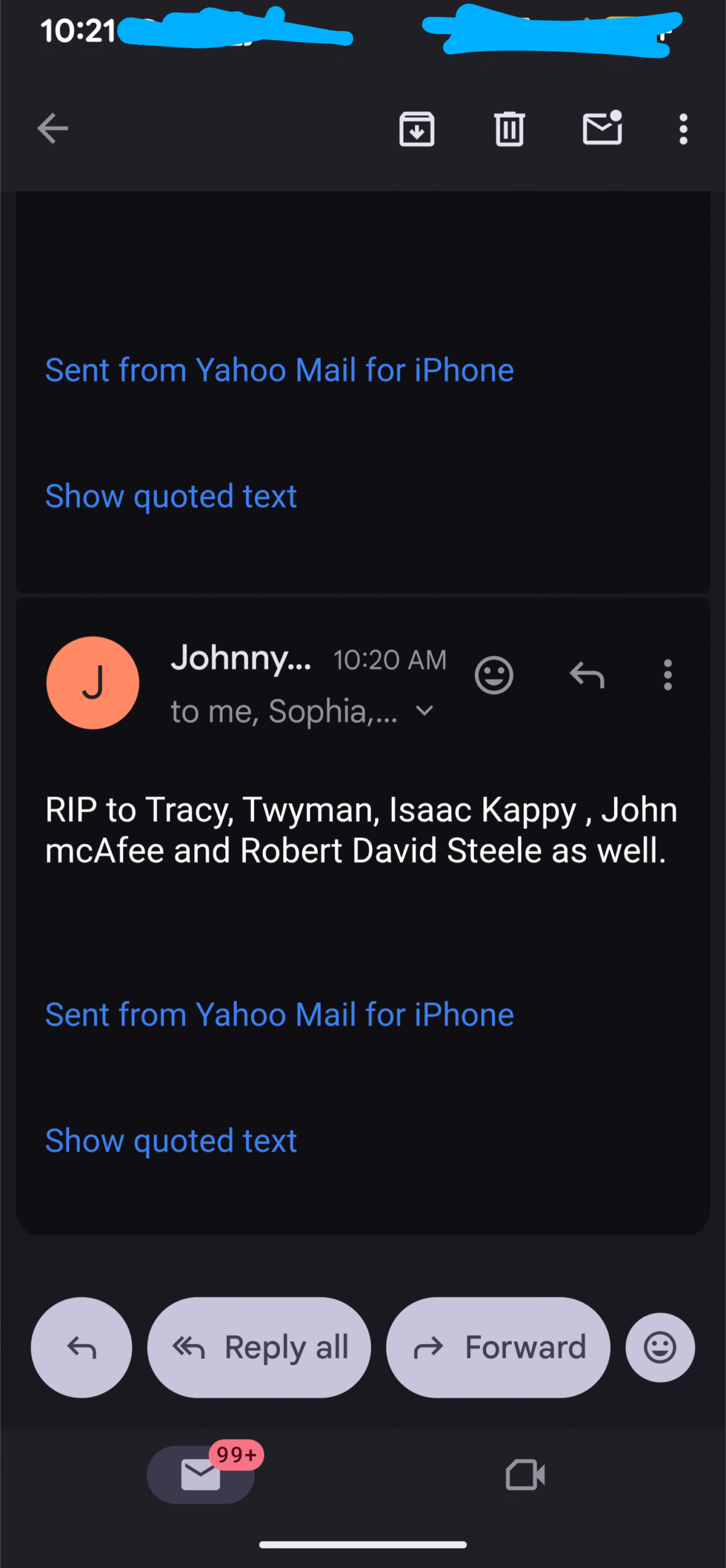Tap the back arrow icon
Image resolution: width=726 pixels, height=1568 pixels.
click(x=53, y=129)
